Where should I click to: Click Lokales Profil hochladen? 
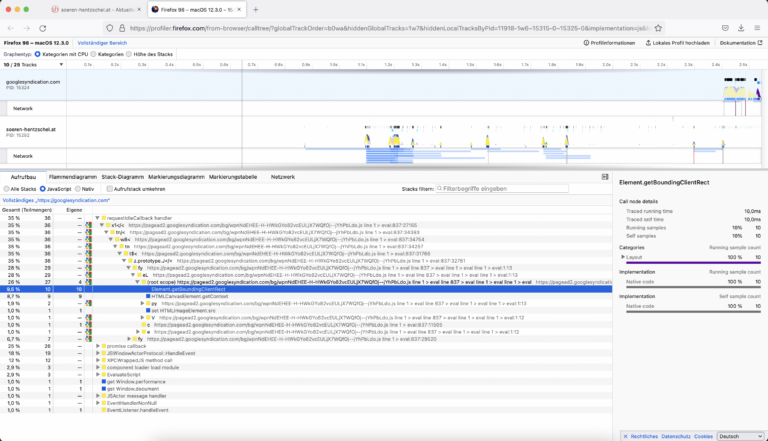coord(677,43)
